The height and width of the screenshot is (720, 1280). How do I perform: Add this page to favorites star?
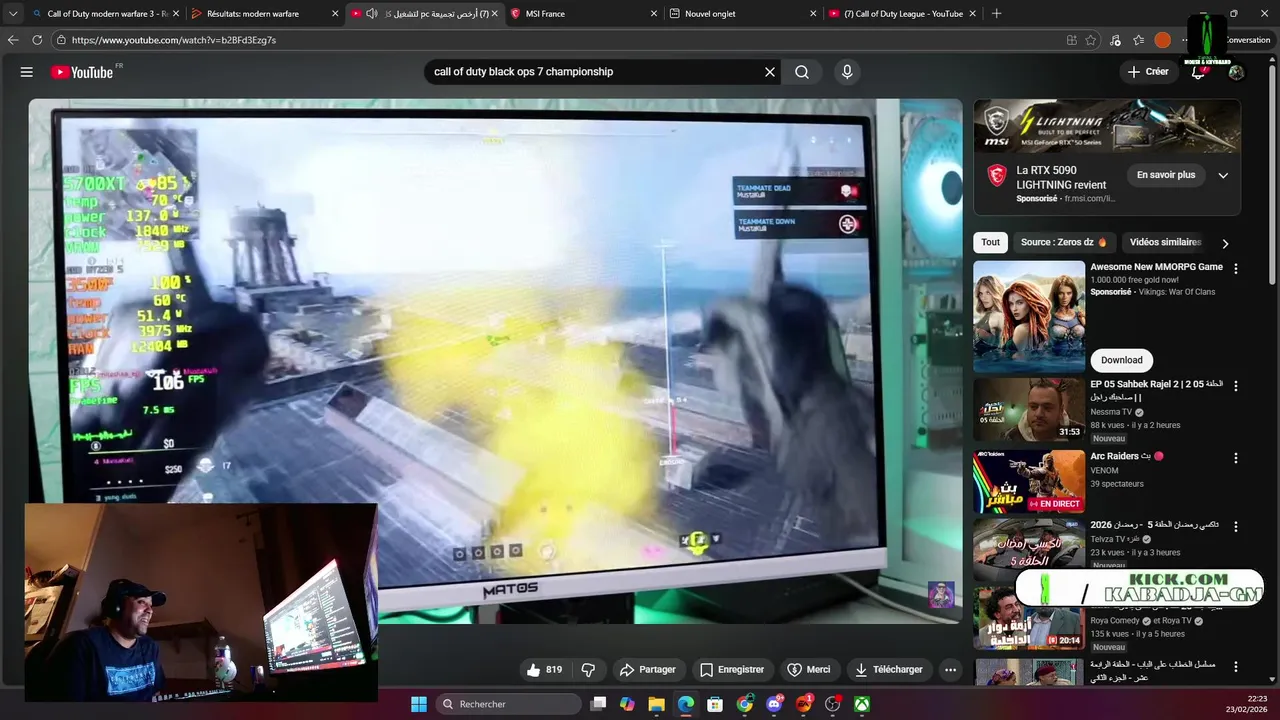click(1091, 40)
